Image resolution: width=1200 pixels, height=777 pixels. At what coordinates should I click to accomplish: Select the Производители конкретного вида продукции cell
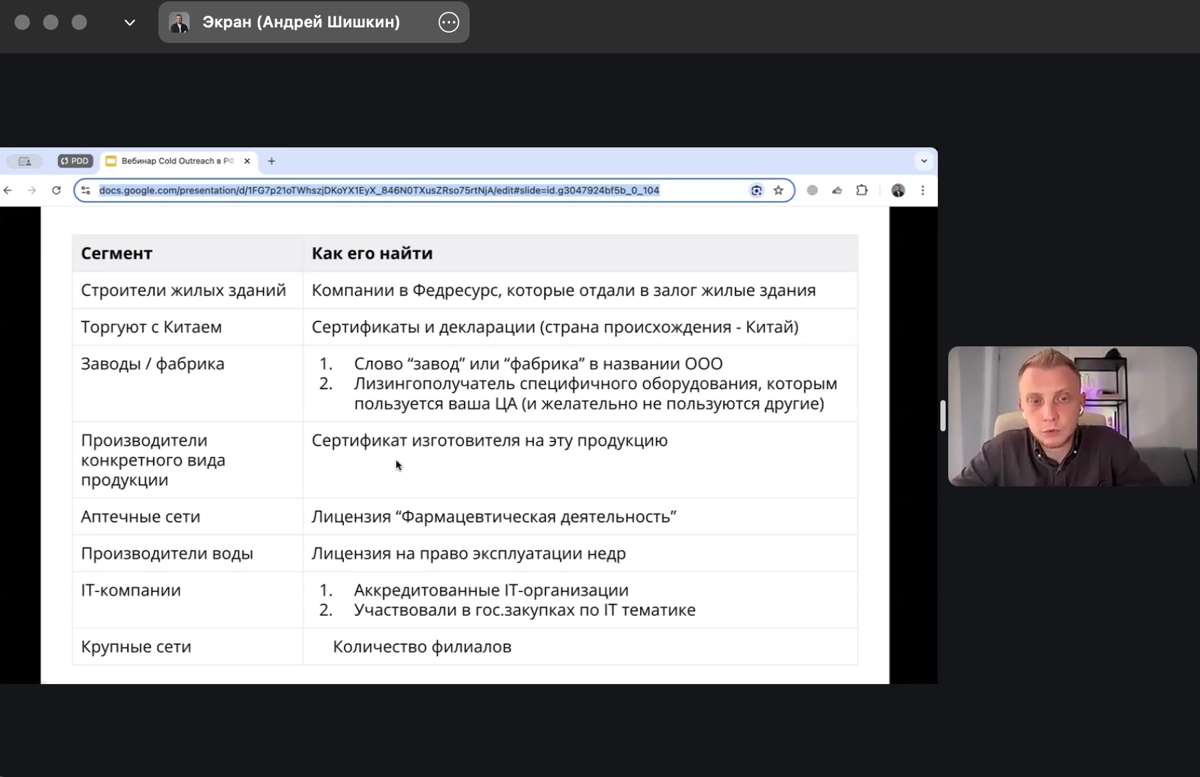click(x=188, y=460)
